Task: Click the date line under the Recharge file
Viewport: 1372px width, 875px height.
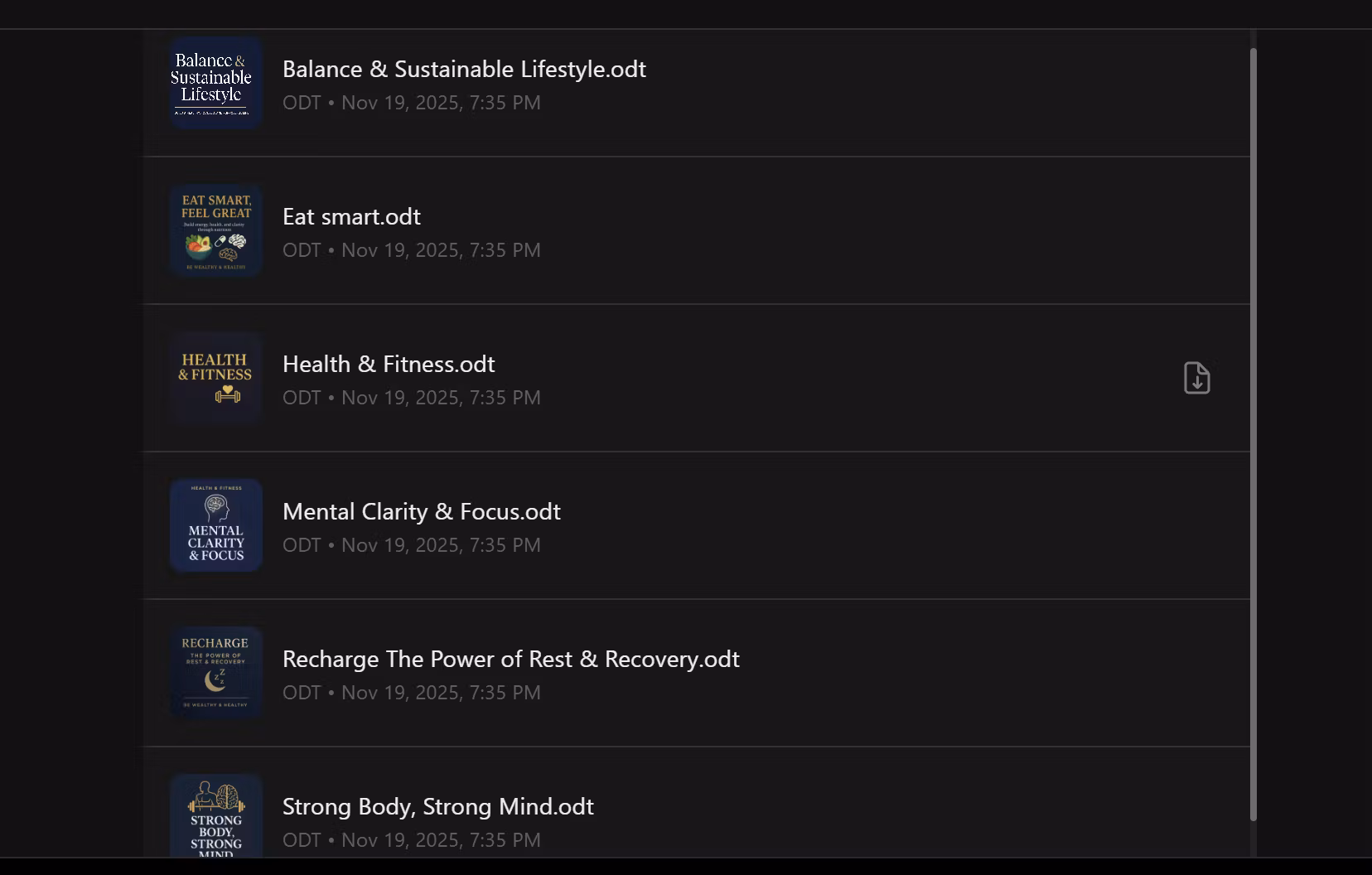Action: click(x=411, y=693)
